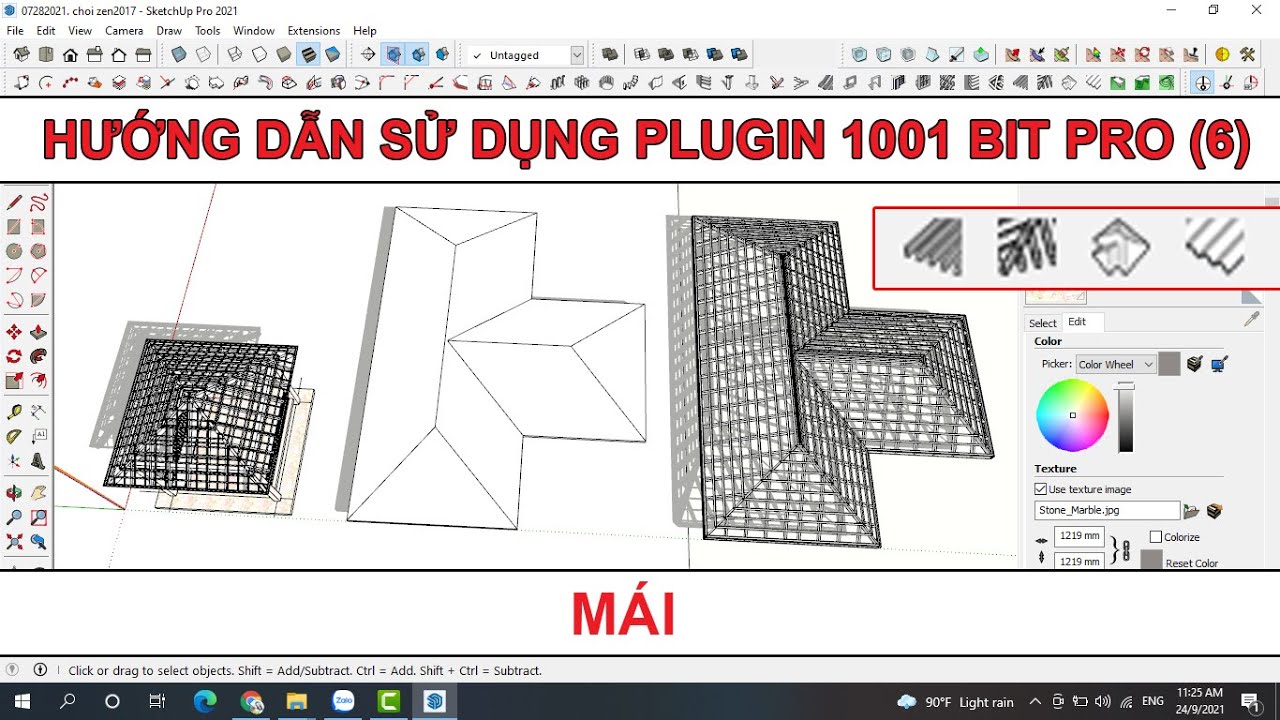Open Microsoft Edge from the taskbar
1280x720 pixels.
pos(205,702)
